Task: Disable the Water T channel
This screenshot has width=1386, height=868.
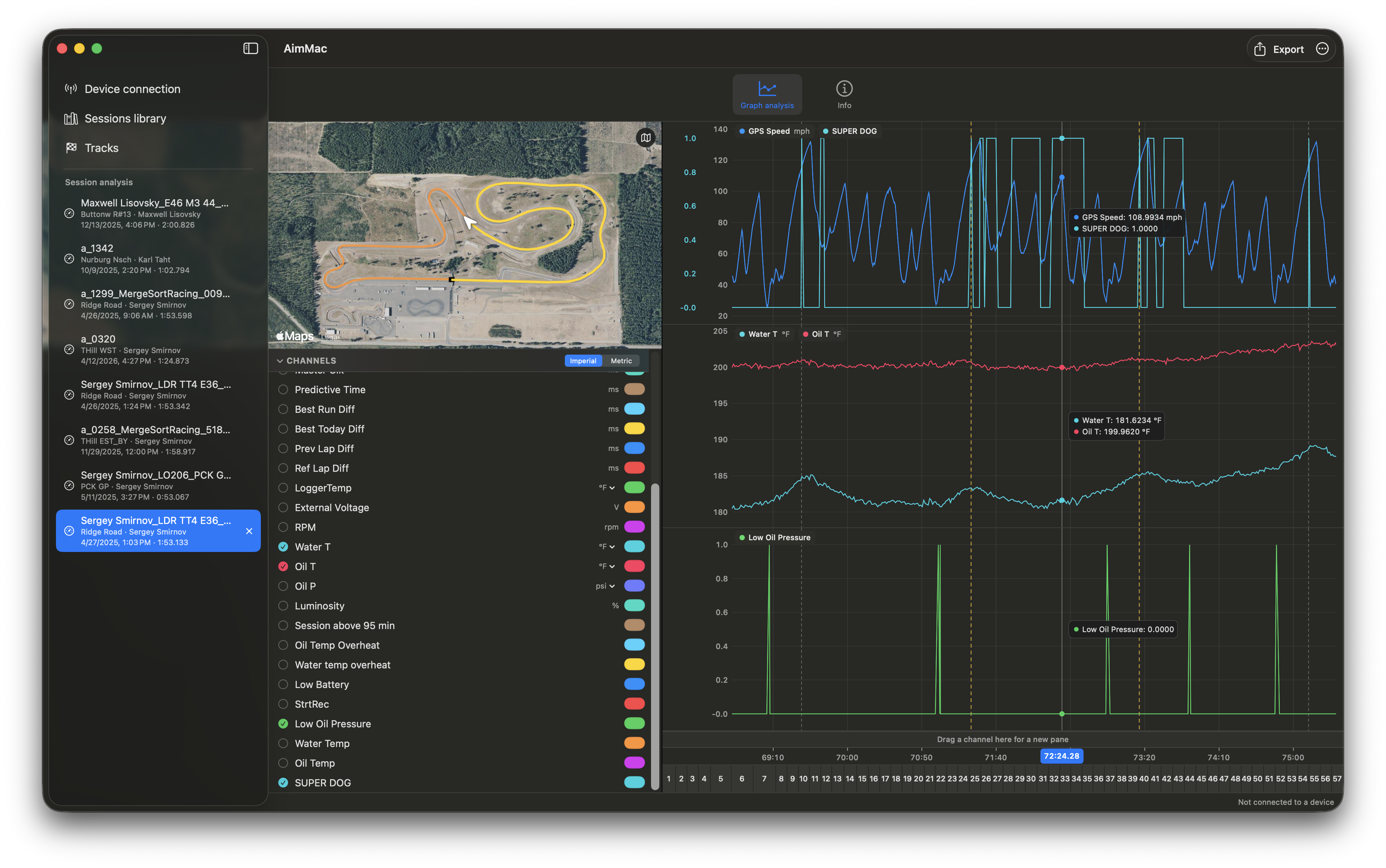Action: click(x=283, y=547)
